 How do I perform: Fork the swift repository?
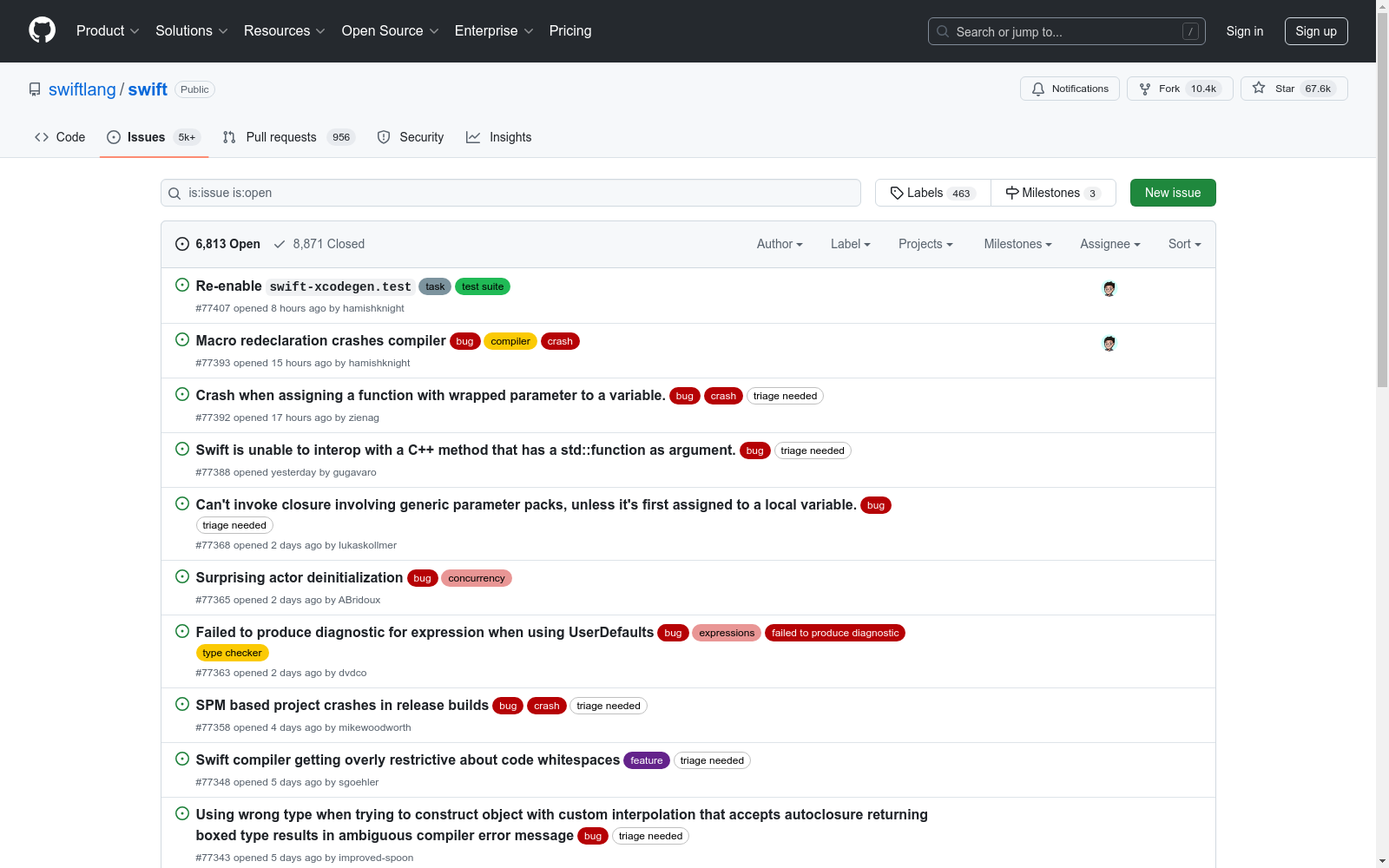[1180, 89]
